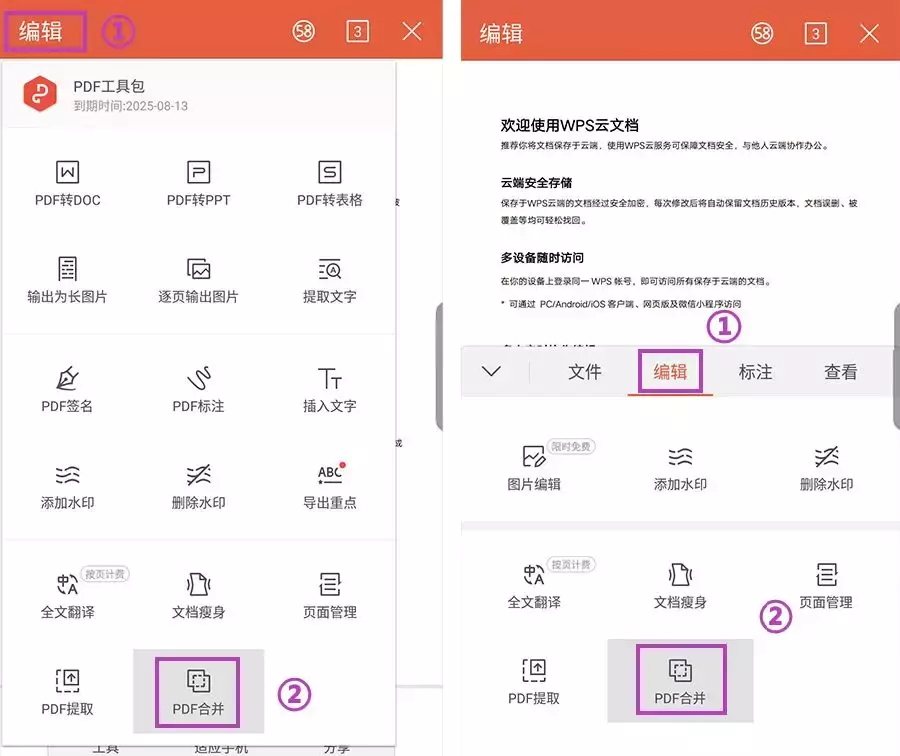This screenshot has width=900, height=756.
Task: Close the document in right header
Action: click(x=869, y=33)
